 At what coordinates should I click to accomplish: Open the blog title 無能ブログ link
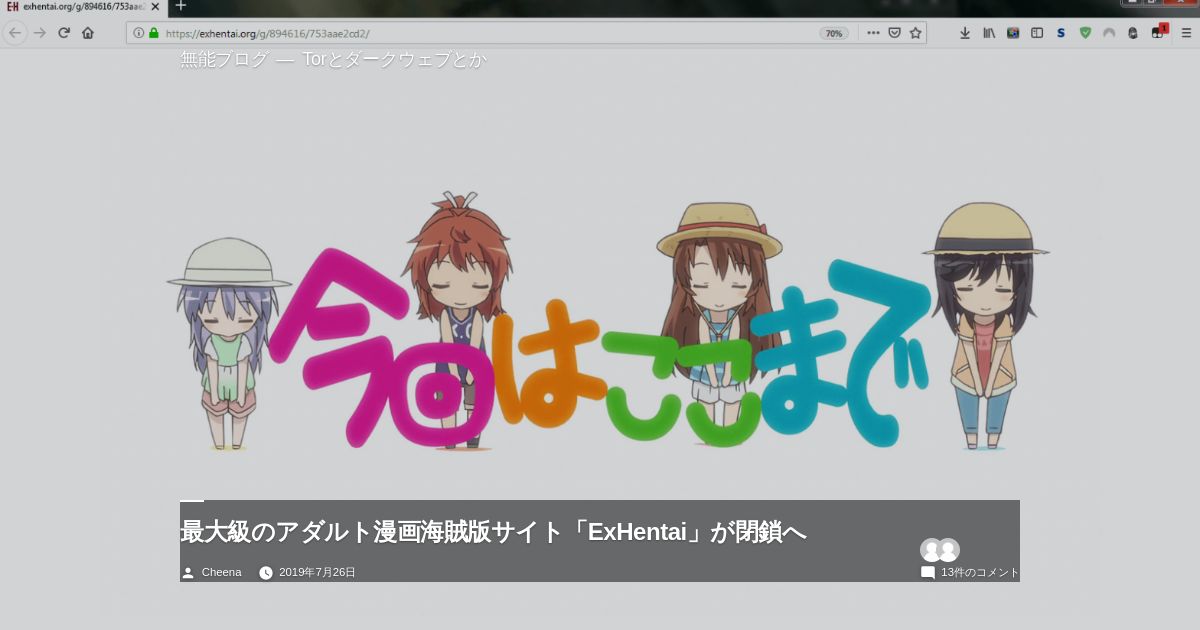(224, 60)
